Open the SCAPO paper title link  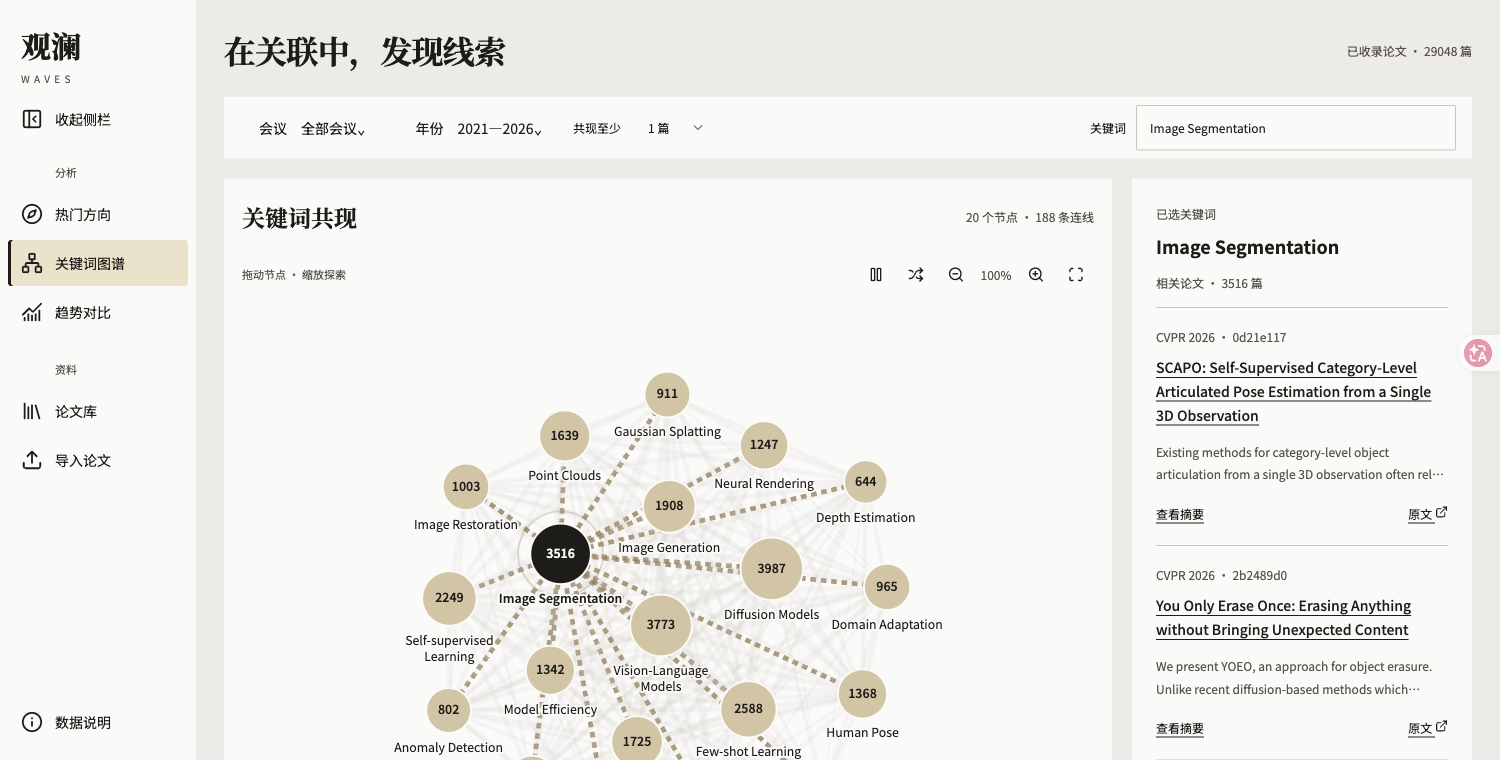pyautogui.click(x=1293, y=392)
